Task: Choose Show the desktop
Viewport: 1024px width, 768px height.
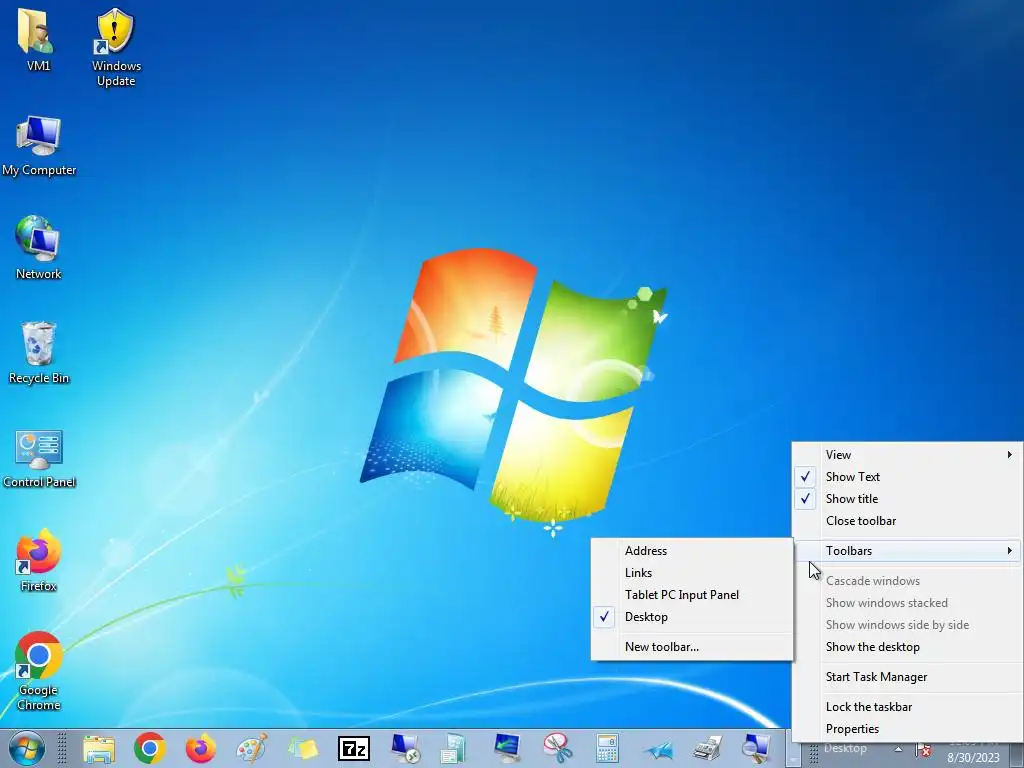Action: [907, 647]
